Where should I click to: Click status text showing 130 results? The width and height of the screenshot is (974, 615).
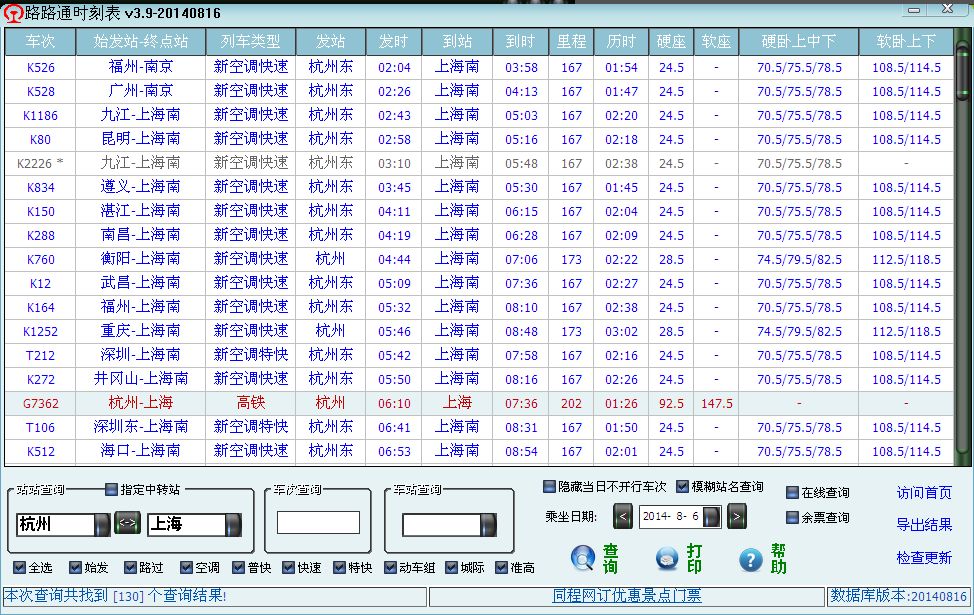coord(116,596)
